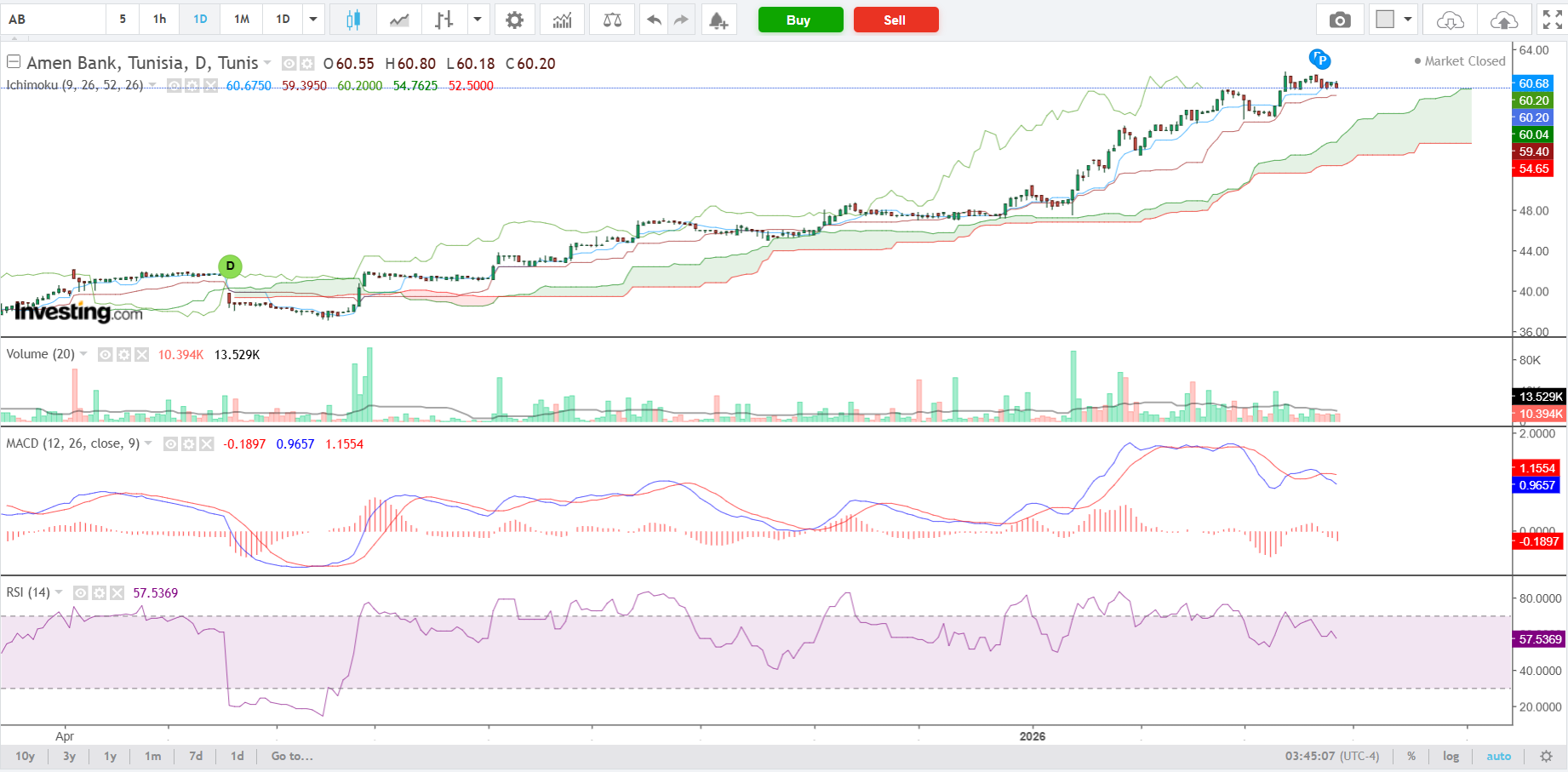
Task: Undo the last chart action
Action: click(654, 20)
